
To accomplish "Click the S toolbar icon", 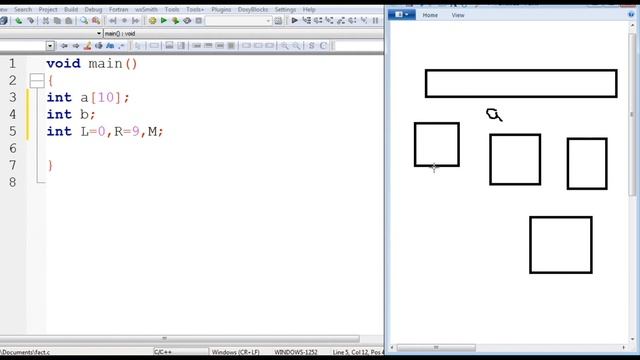I will 311,46.
